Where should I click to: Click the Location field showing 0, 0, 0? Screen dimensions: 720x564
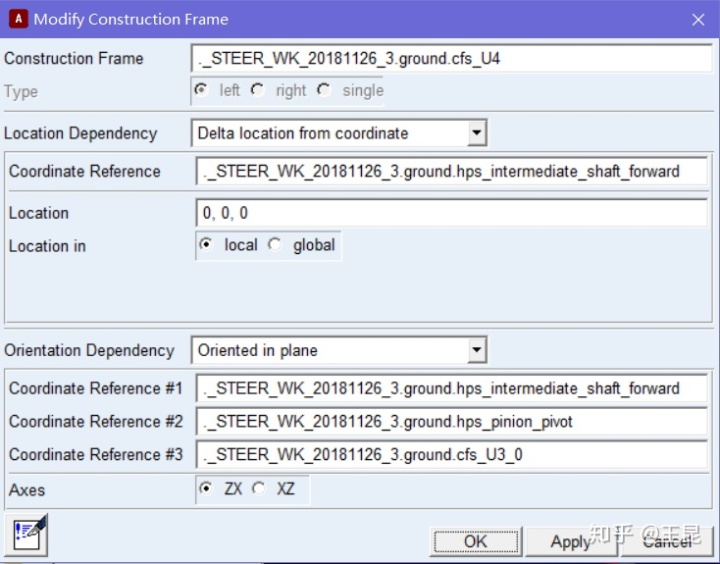pos(451,213)
